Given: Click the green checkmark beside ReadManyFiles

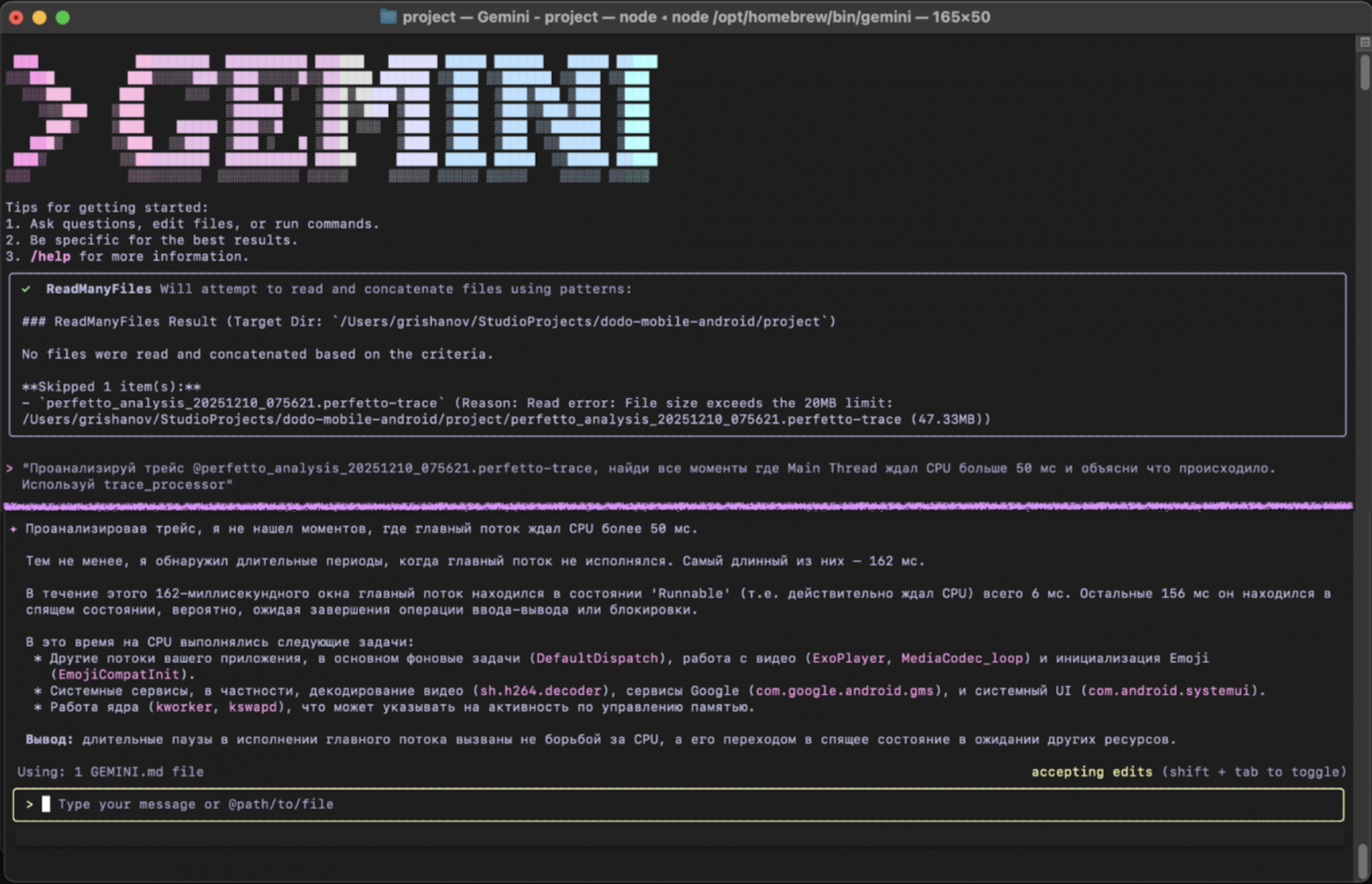Looking at the screenshot, I should tap(26, 289).
